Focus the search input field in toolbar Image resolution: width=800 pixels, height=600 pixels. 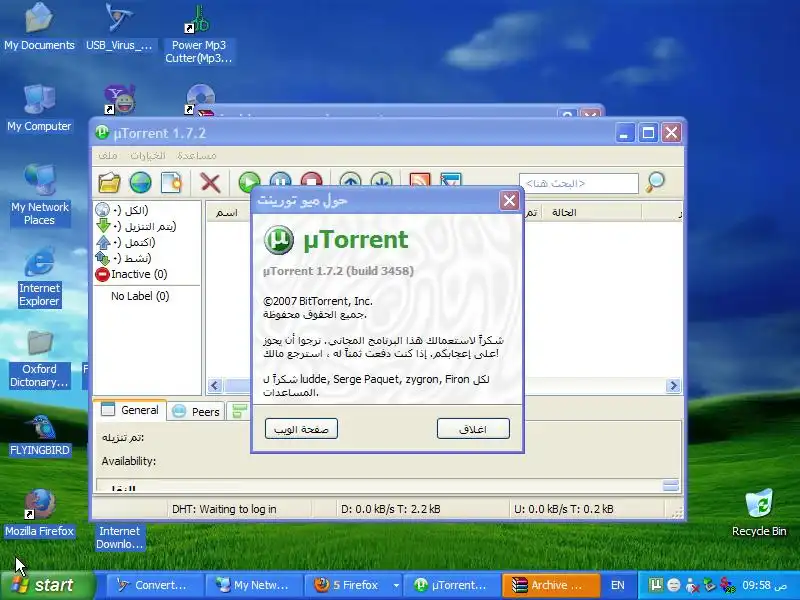point(579,183)
